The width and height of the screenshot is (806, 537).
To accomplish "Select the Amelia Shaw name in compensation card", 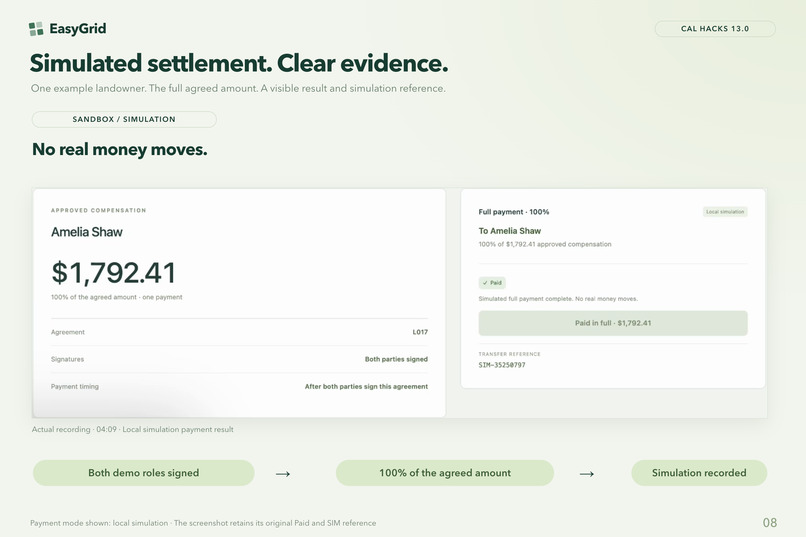I will 86,232.
